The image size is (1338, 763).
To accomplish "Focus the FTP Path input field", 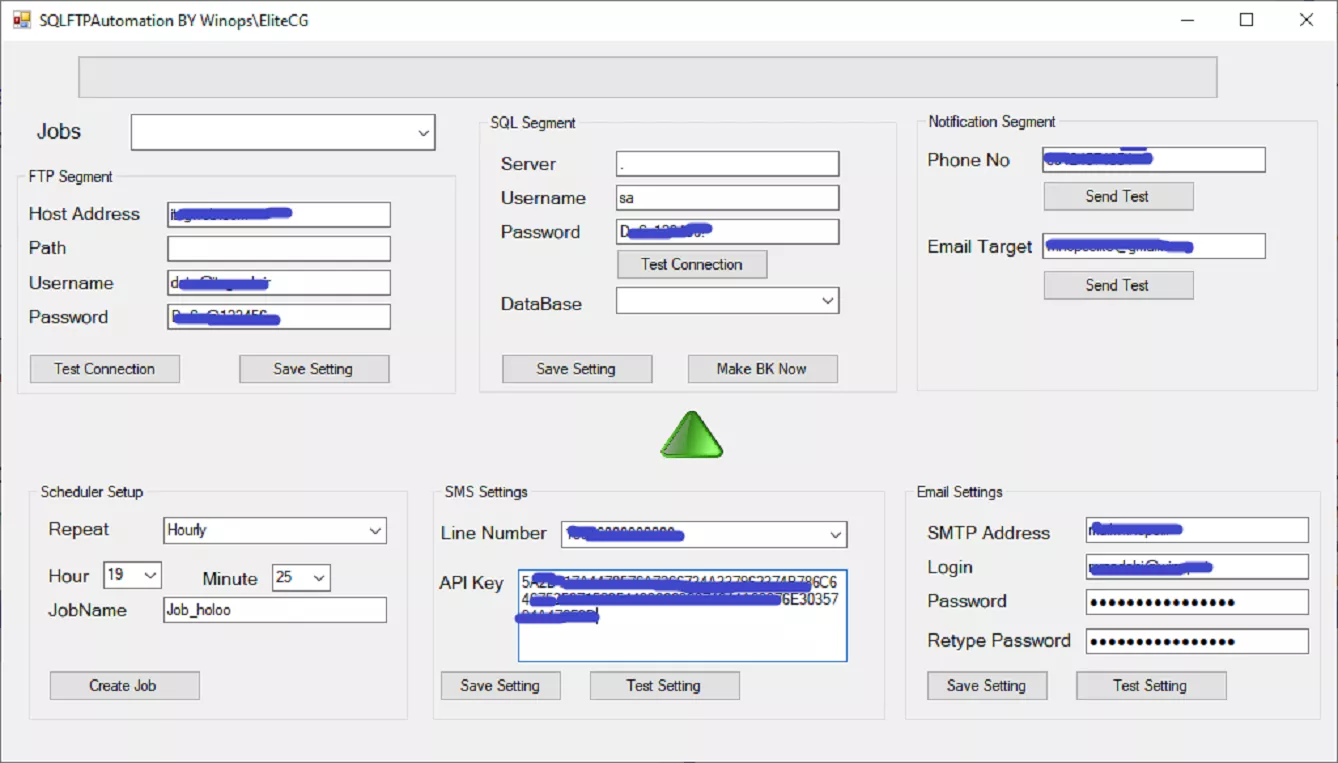I will click(279, 249).
